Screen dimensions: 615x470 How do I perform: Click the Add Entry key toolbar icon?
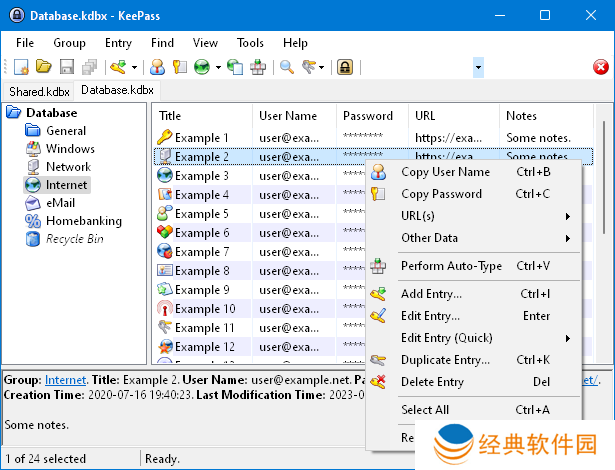click(x=118, y=67)
